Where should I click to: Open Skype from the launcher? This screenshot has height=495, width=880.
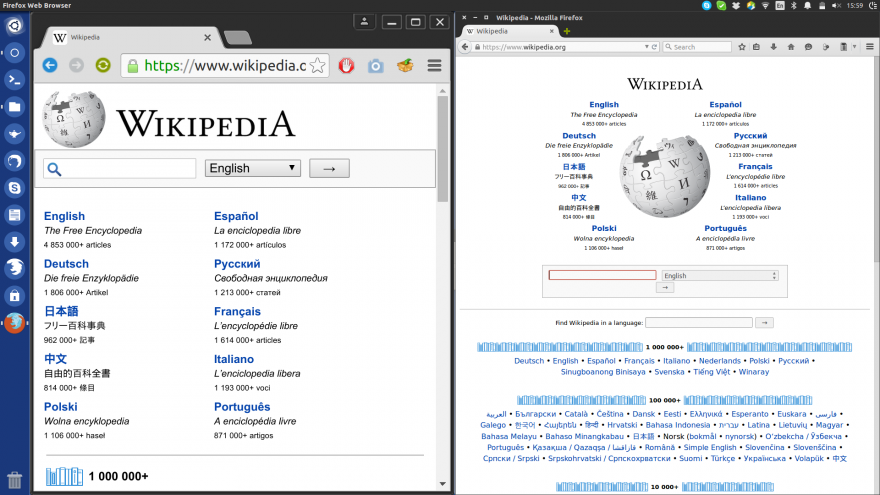[15, 187]
